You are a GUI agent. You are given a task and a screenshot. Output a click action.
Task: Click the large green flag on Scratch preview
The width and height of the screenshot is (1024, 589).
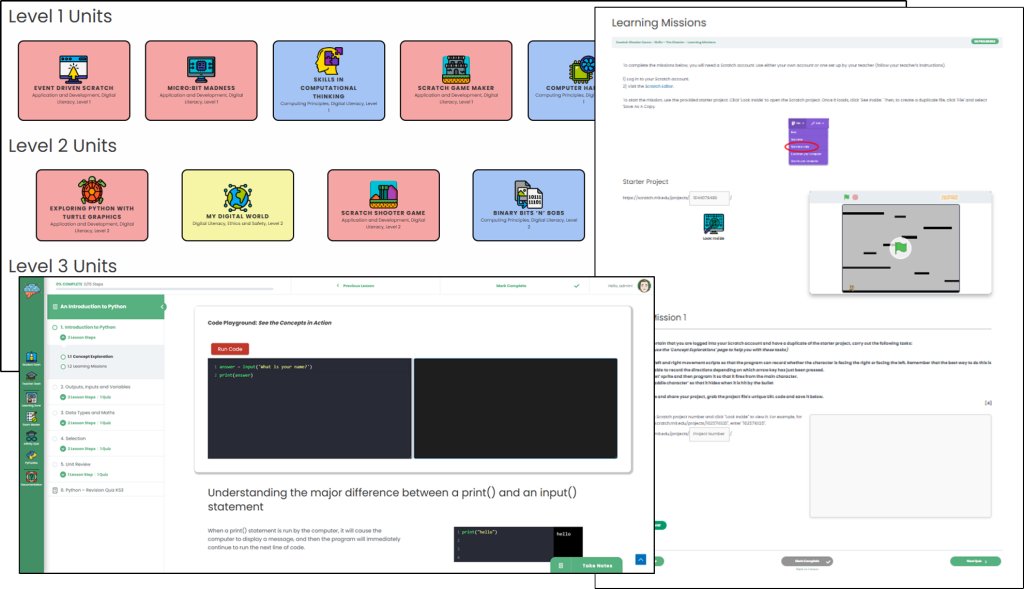901,247
